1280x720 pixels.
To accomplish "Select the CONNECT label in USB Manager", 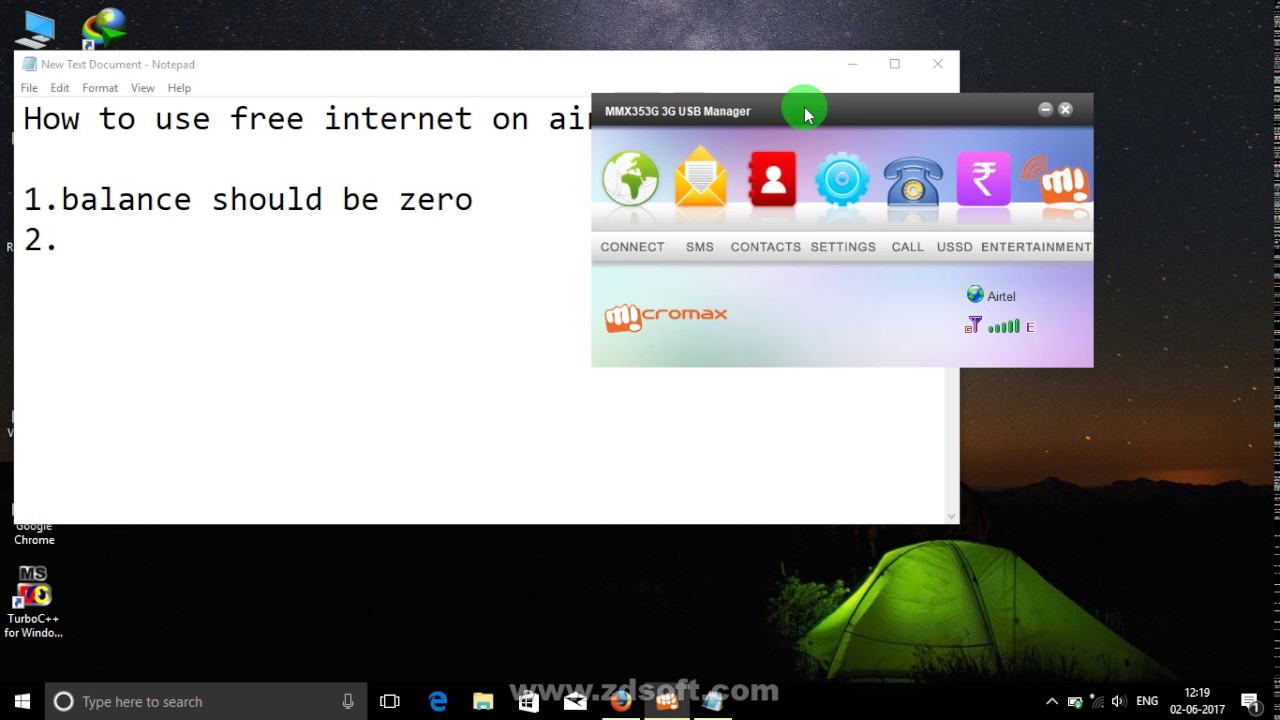I will click(x=632, y=247).
